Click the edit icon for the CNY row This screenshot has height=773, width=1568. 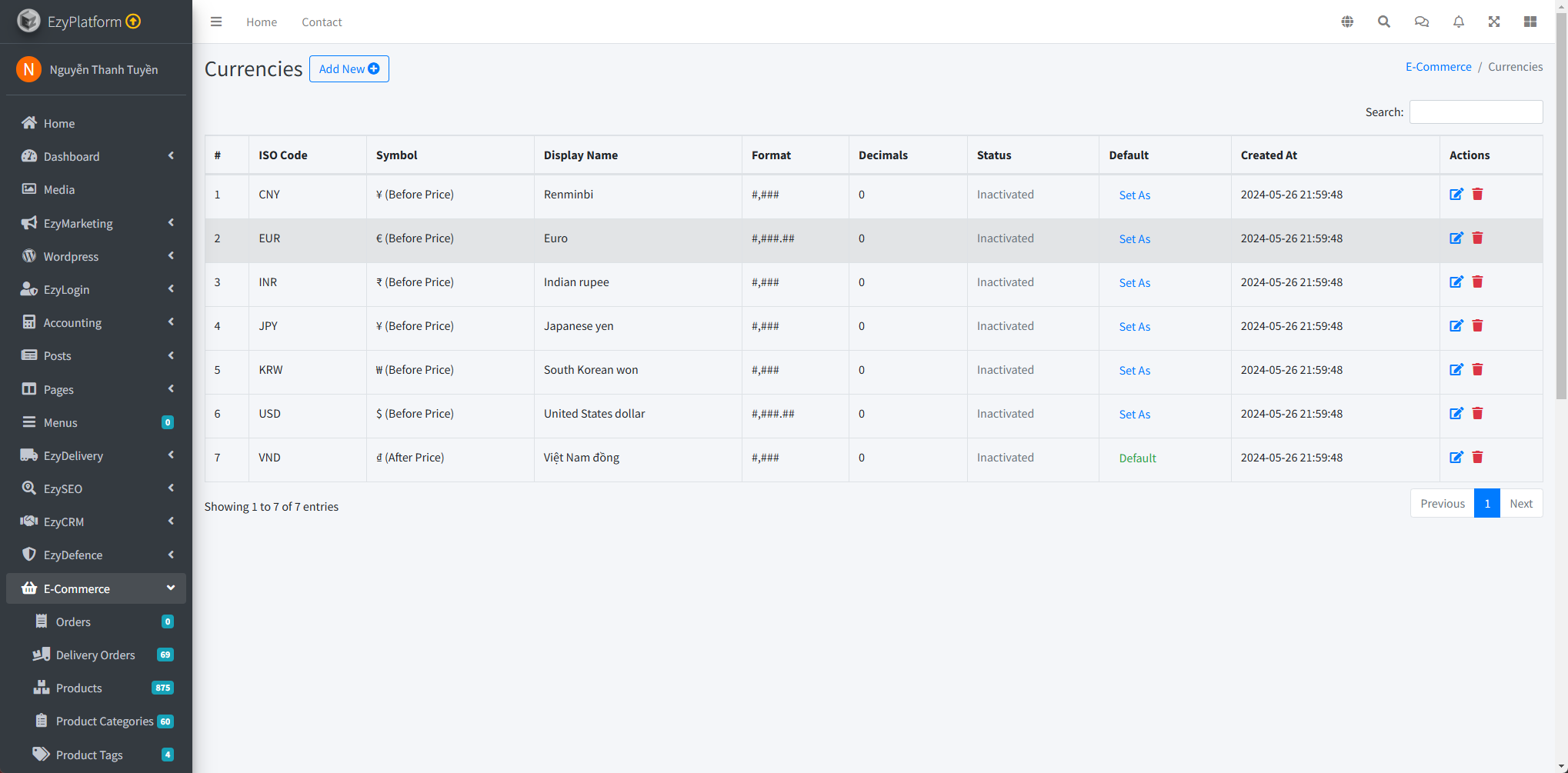tap(1456, 195)
